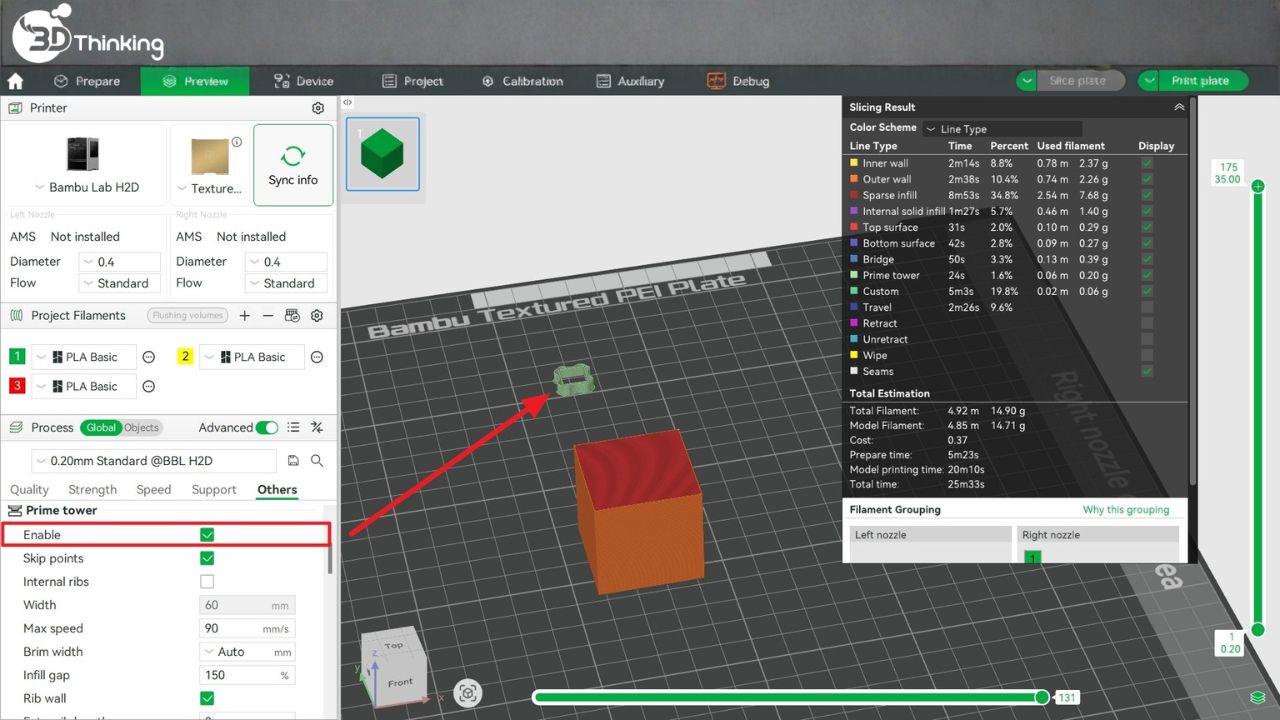This screenshot has width=1280, height=720.
Task: Open AMS filament sync icon in Project Filaments
Action: click(x=292, y=316)
